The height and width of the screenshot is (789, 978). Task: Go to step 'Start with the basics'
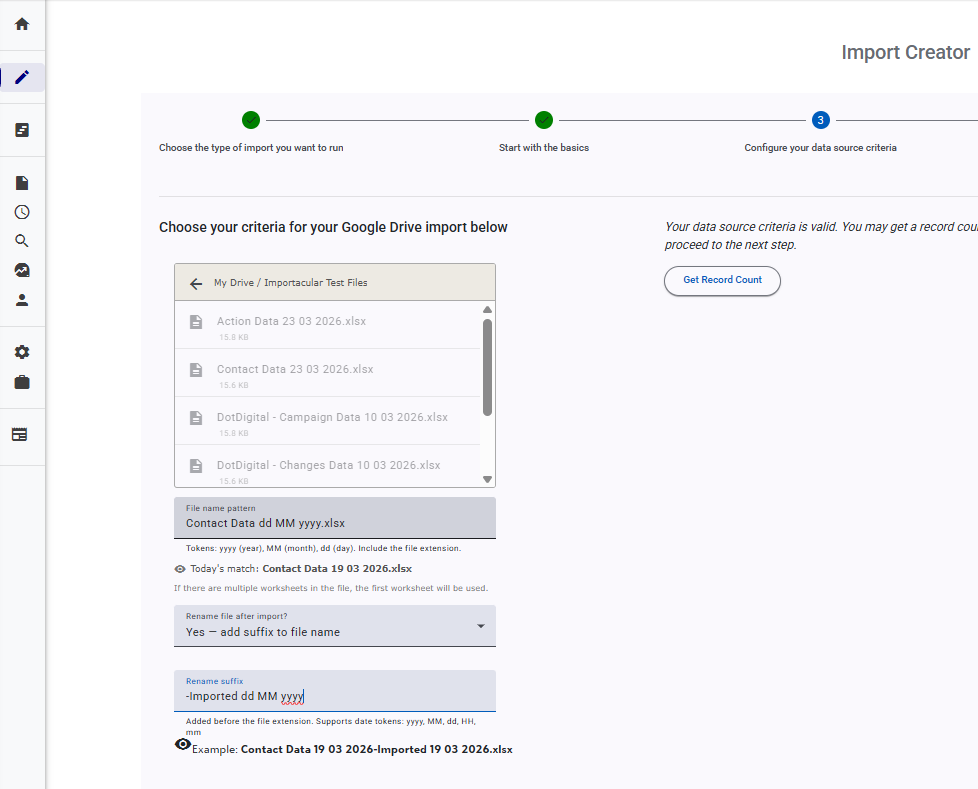pyautogui.click(x=544, y=121)
